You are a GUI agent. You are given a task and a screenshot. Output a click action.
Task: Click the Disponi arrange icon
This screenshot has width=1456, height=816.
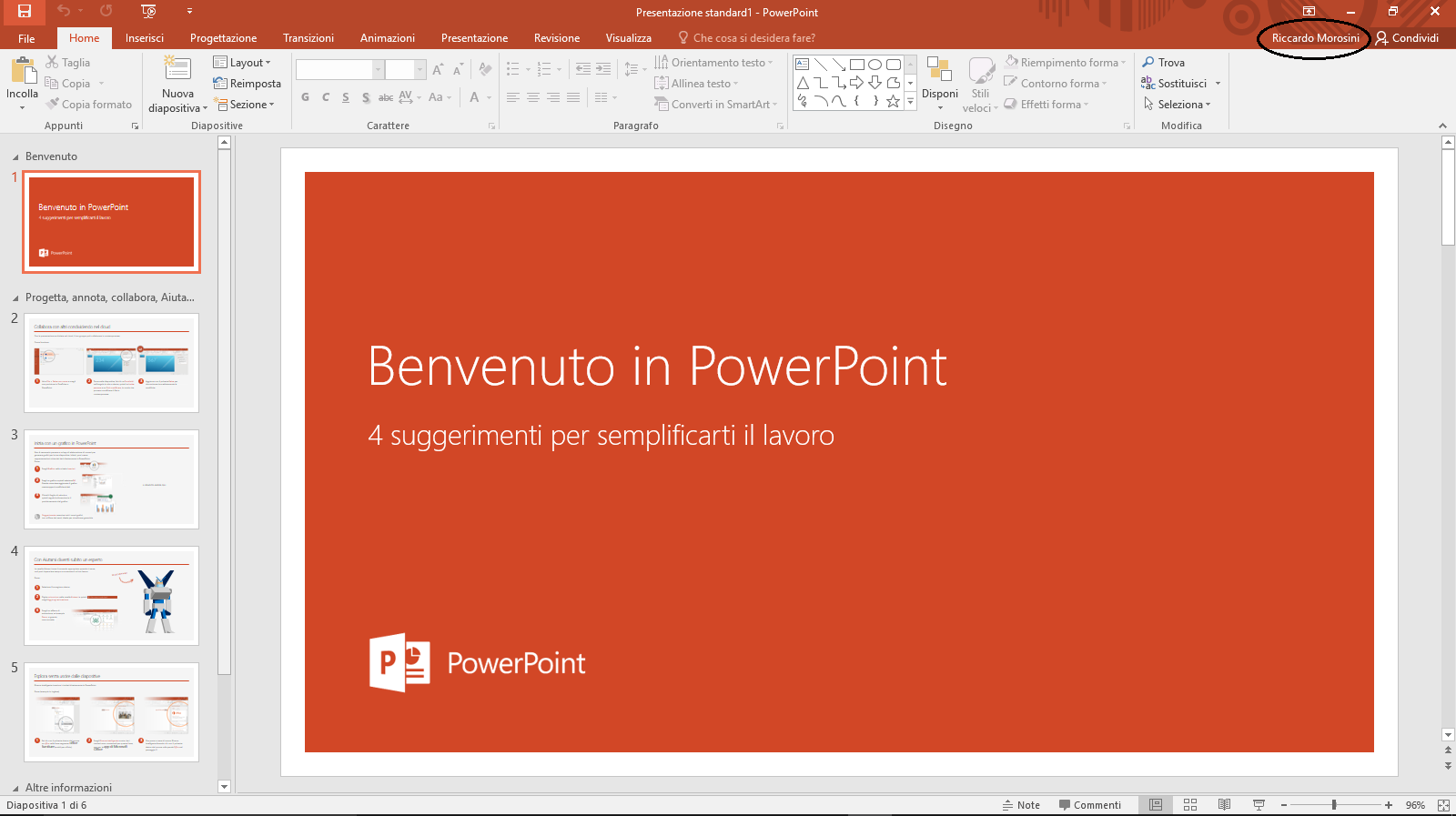pyautogui.click(x=939, y=70)
